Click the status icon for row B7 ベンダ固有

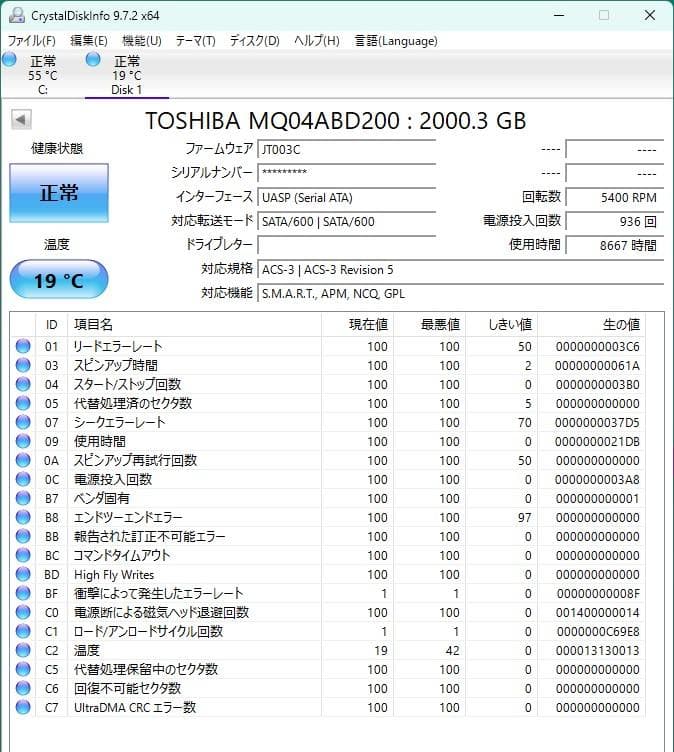tap(23, 498)
